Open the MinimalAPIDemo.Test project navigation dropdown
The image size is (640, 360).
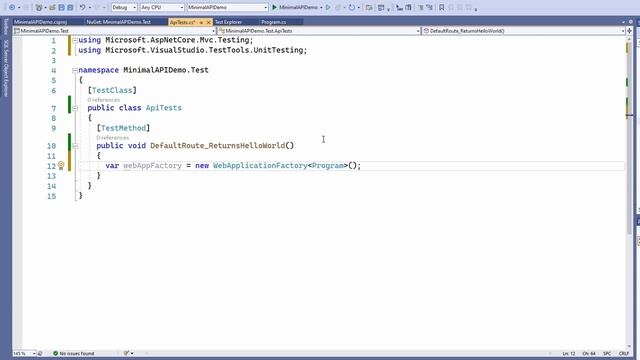click(114, 31)
